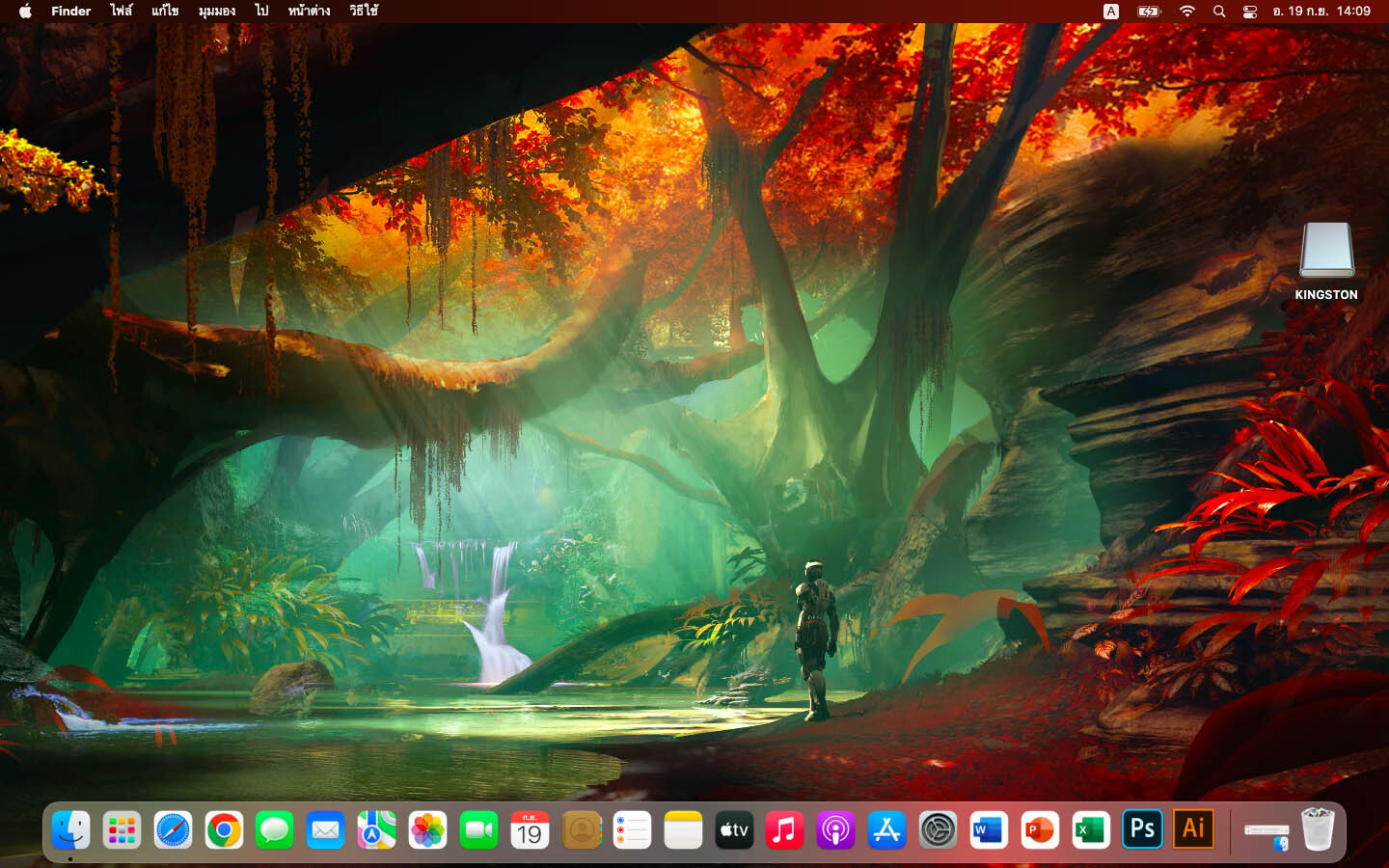Open Spotlight search in menu bar

1219,12
